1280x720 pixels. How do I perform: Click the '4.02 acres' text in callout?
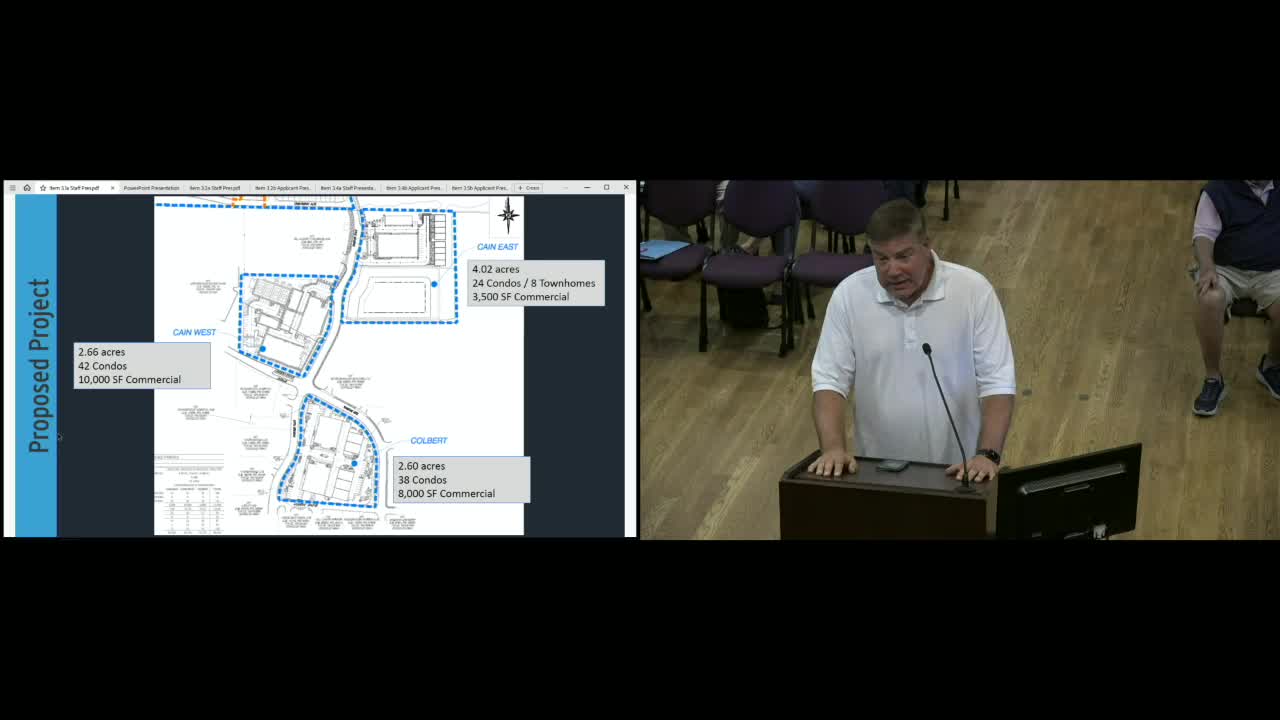[496, 269]
